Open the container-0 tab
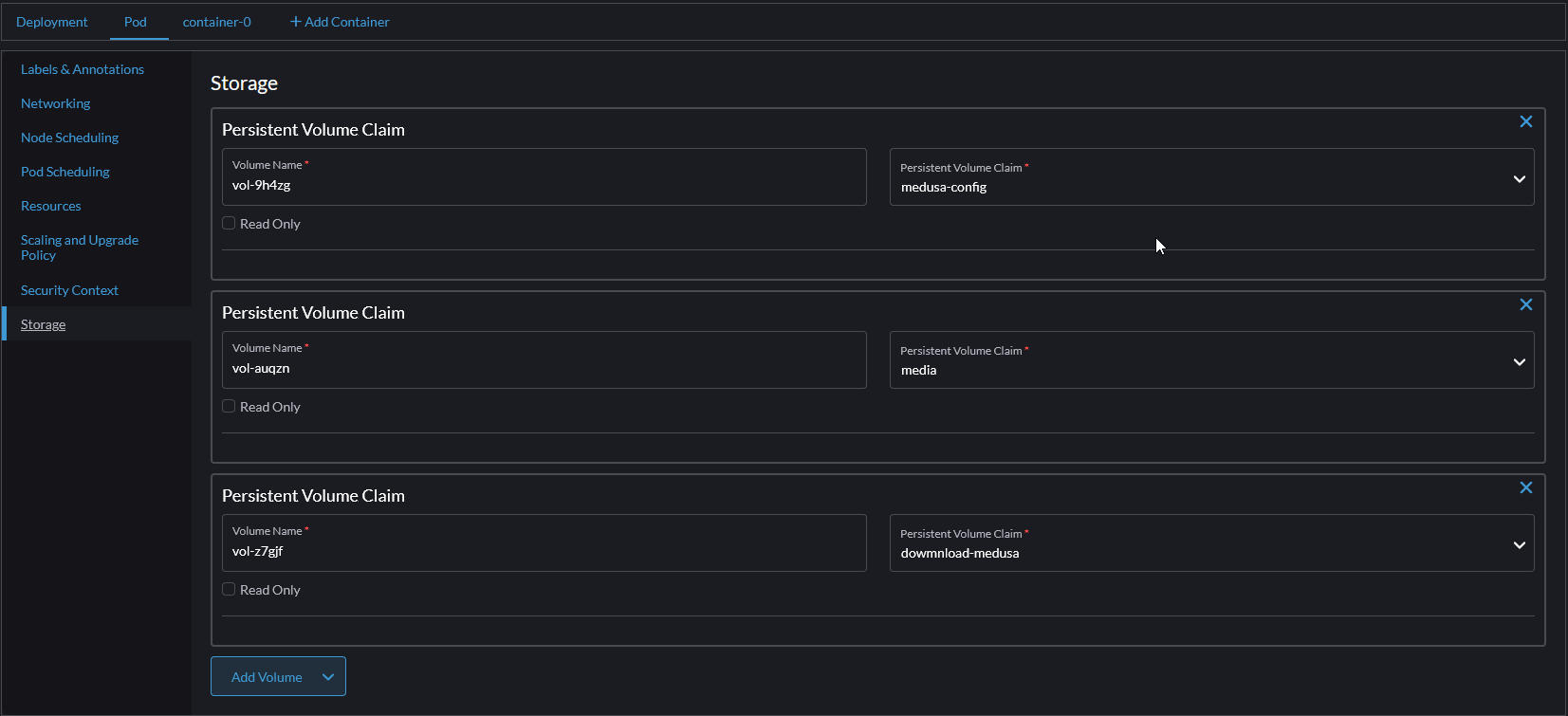 click(x=216, y=22)
